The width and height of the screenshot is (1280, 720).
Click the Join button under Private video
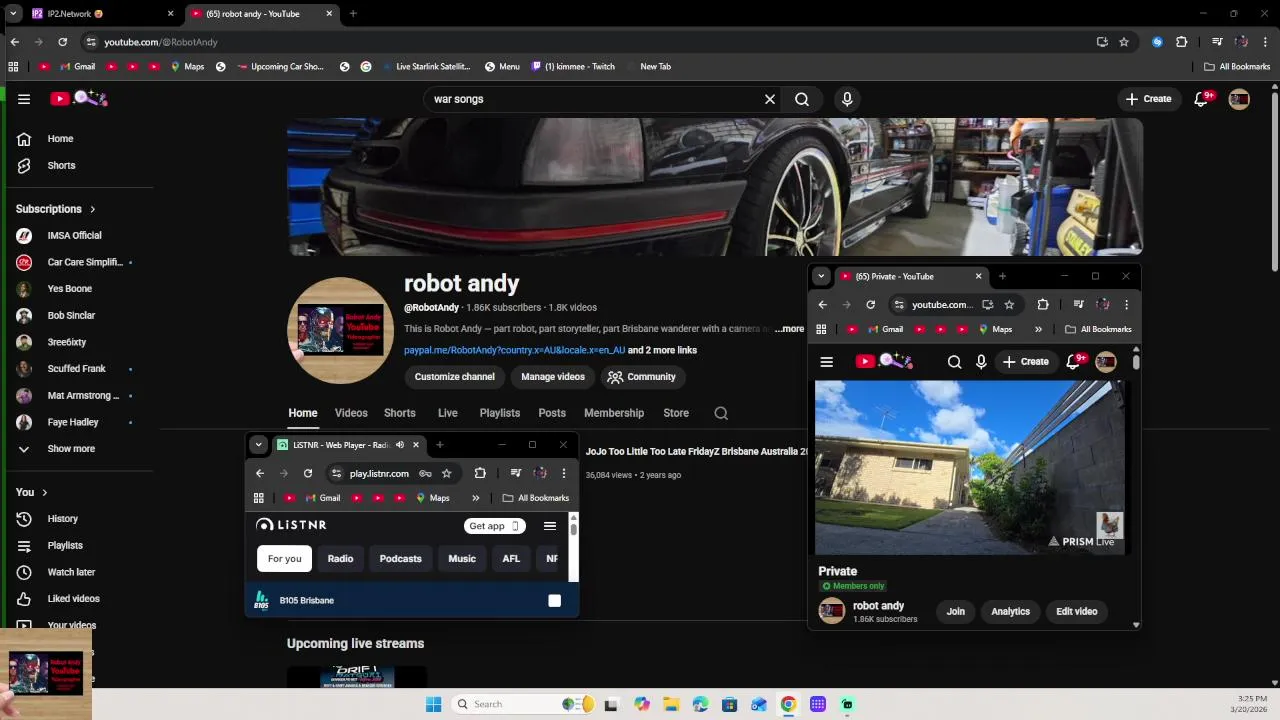click(x=956, y=612)
